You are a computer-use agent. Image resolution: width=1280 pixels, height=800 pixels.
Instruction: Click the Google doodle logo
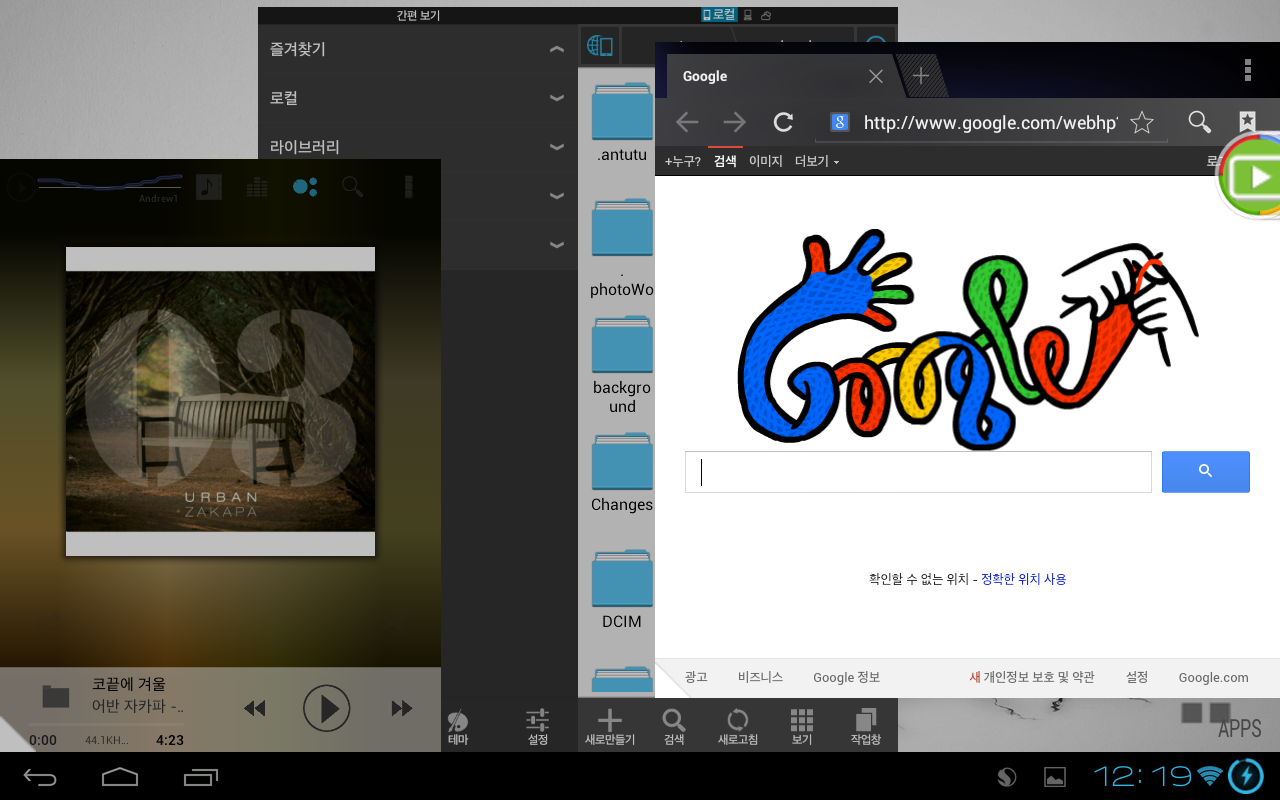click(967, 338)
